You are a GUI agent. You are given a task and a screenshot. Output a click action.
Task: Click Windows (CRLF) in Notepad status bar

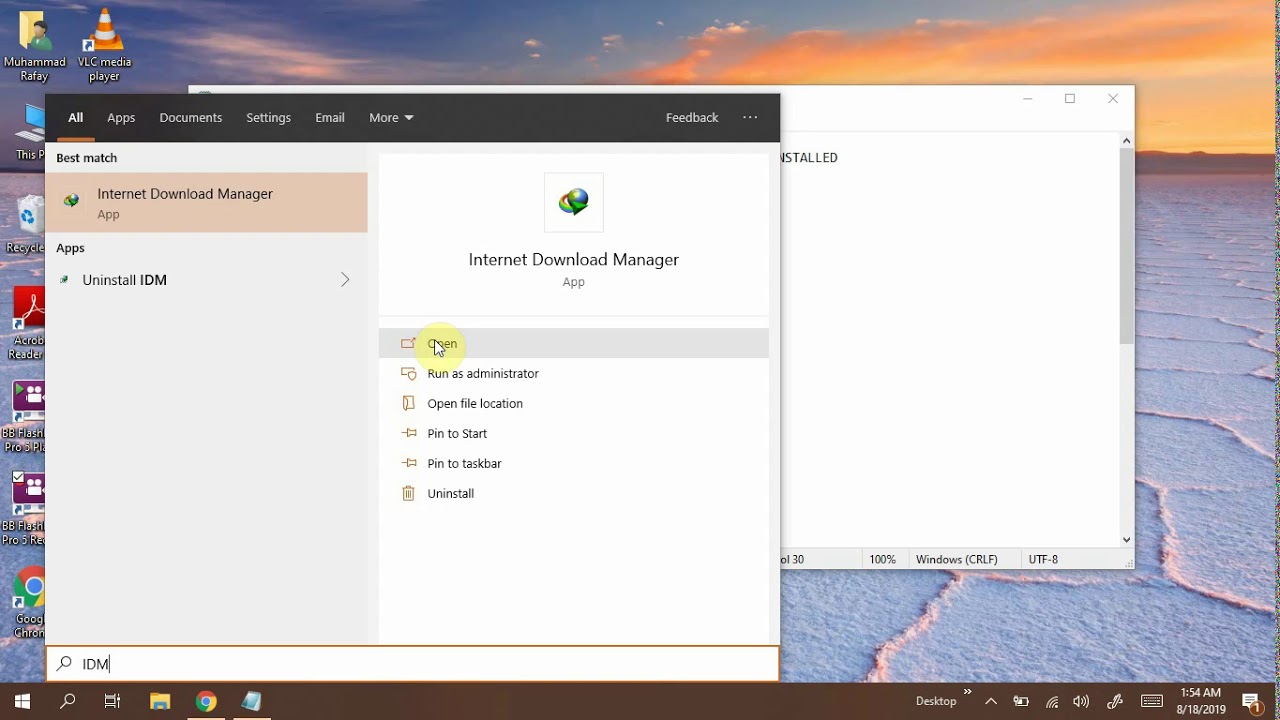click(956, 559)
